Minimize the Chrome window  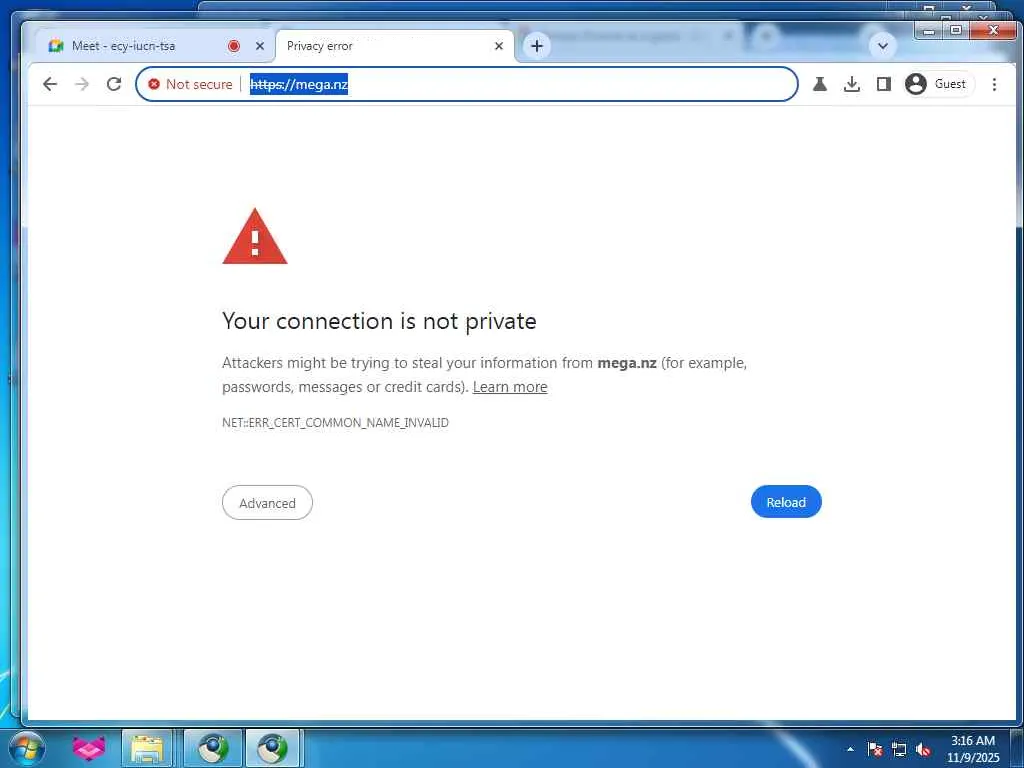click(x=929, y=30)
